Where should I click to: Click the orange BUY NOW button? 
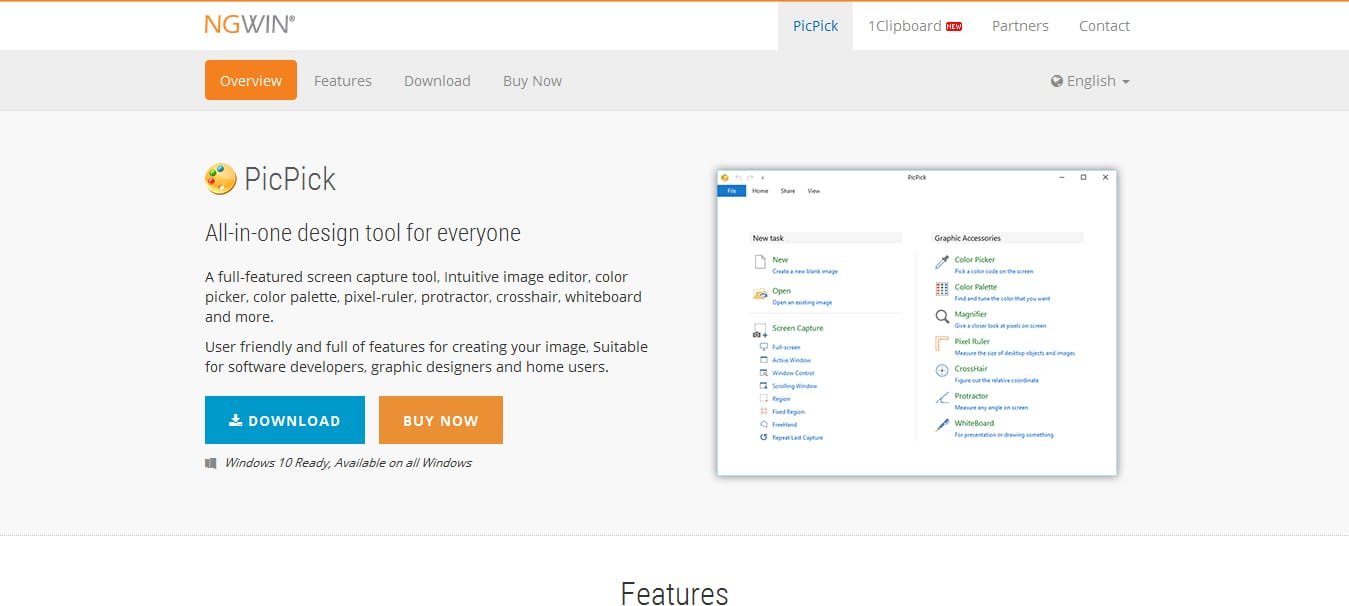tap(441, 420)
